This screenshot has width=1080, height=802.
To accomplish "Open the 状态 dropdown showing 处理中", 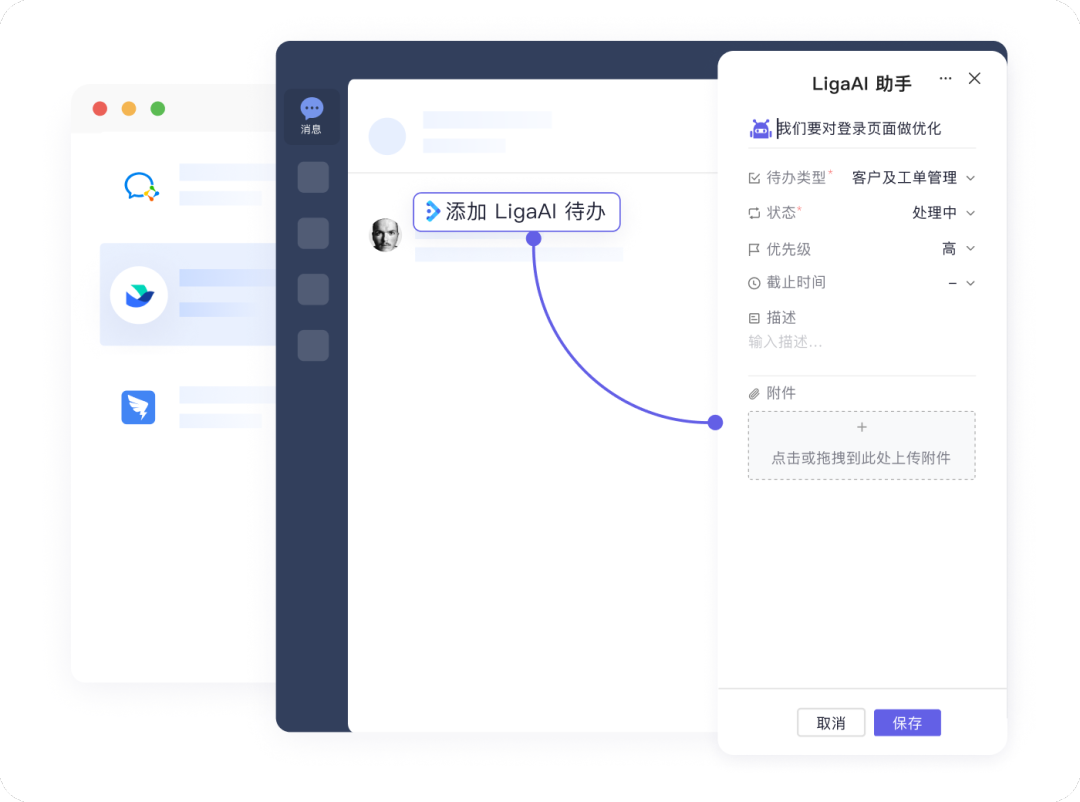I will 935,212.
